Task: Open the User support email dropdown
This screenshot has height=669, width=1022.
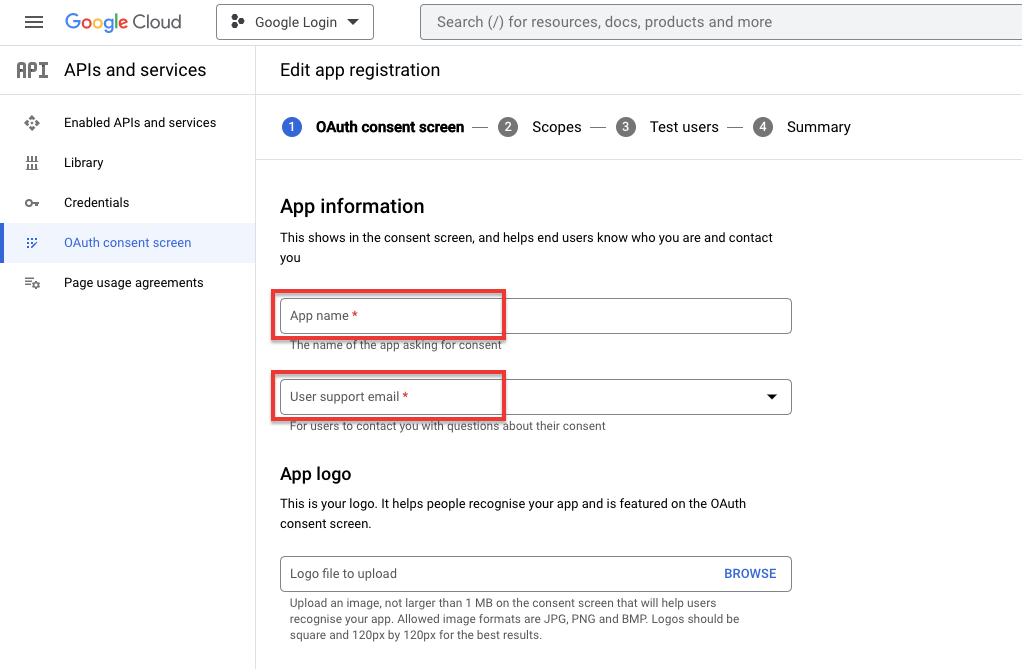Action: [x=536, y=397]
